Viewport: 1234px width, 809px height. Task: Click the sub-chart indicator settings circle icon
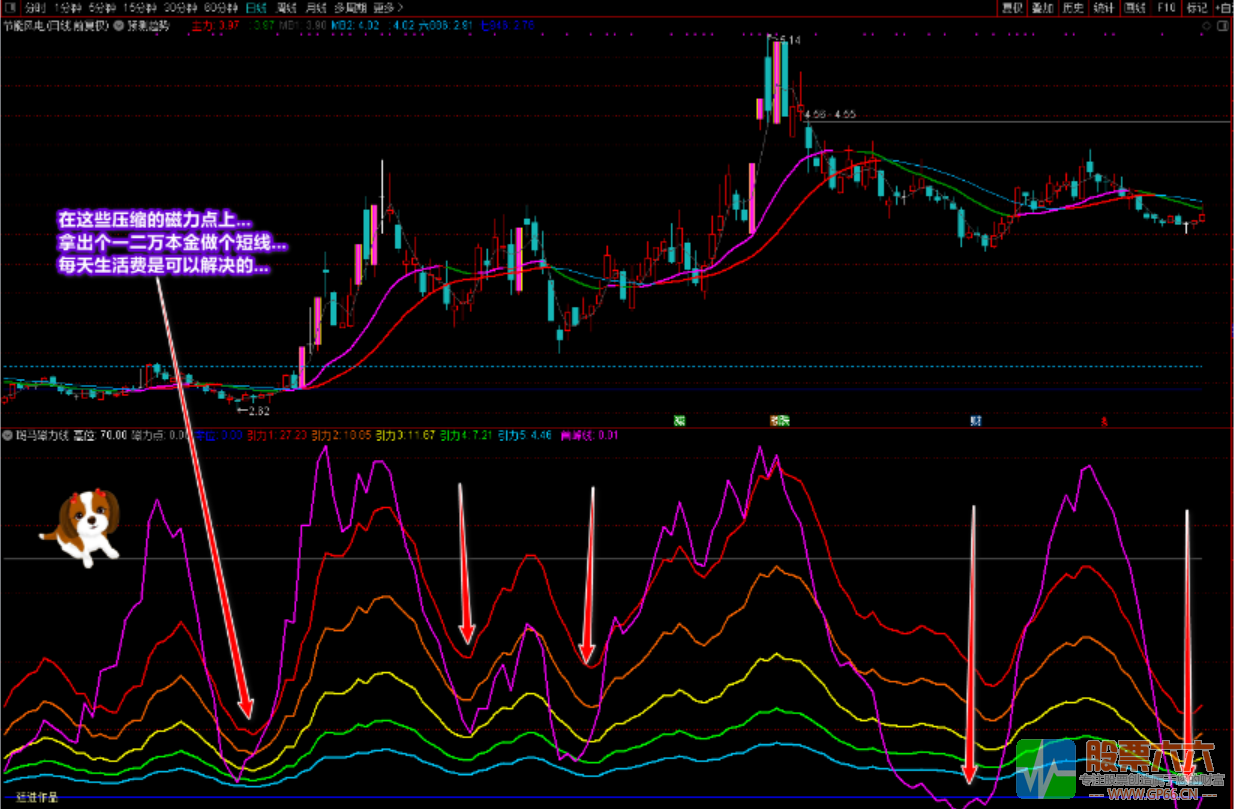pyautogui.click(x=8, y=435)
